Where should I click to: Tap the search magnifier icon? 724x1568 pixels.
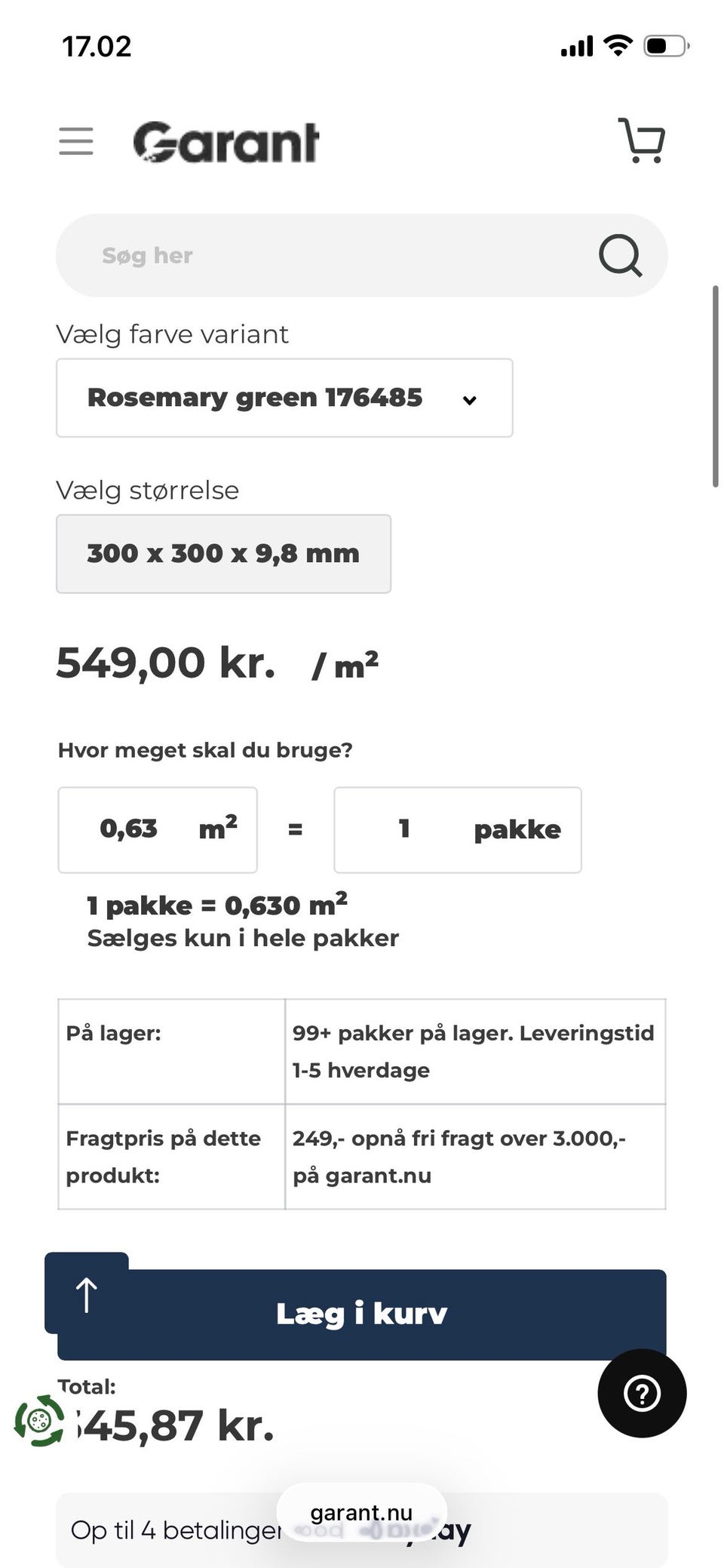click(620, 255)
